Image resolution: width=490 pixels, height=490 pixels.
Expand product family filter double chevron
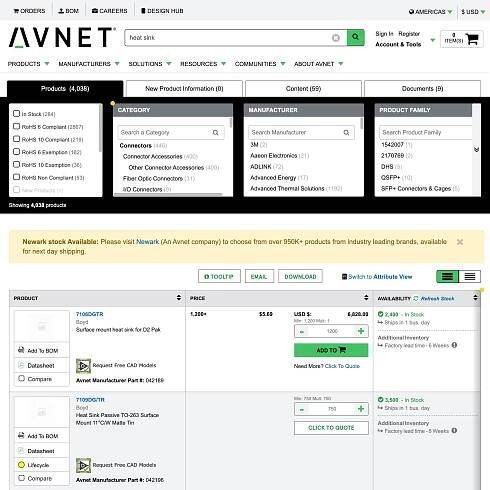[476, 150]
